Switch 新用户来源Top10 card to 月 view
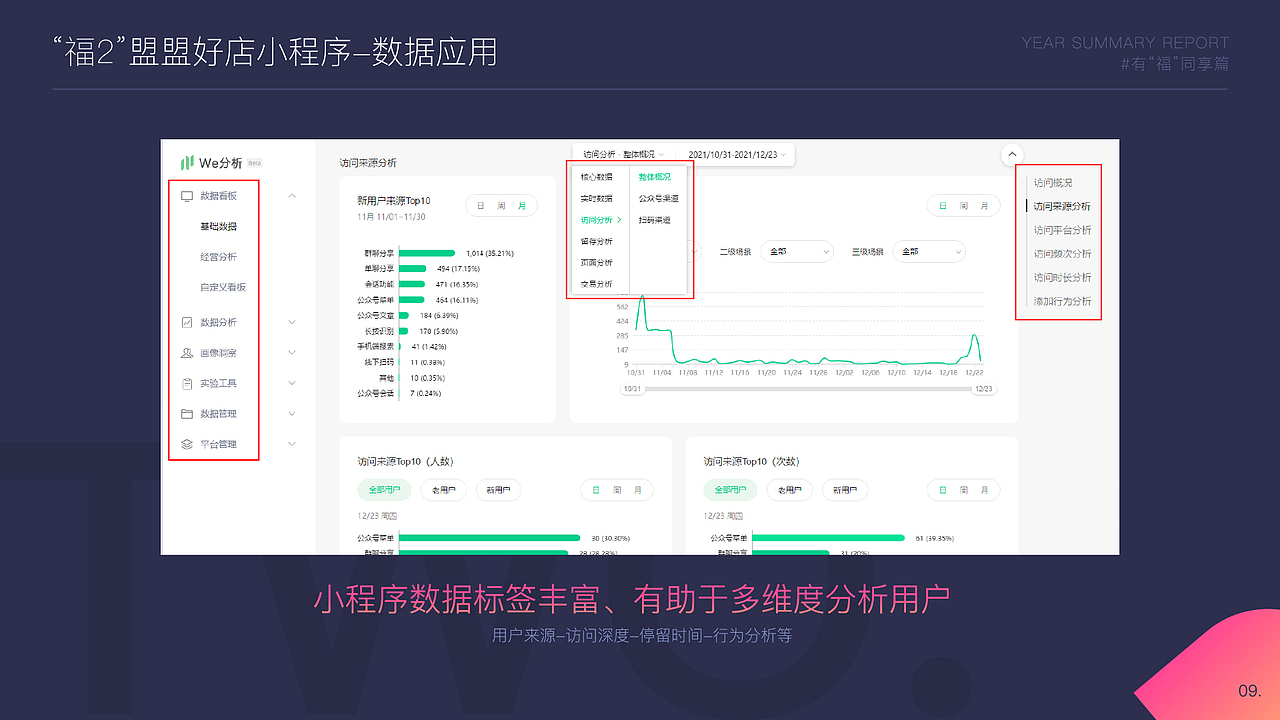This screenshot has height=720, width=1280. click(x=522, y=206)
